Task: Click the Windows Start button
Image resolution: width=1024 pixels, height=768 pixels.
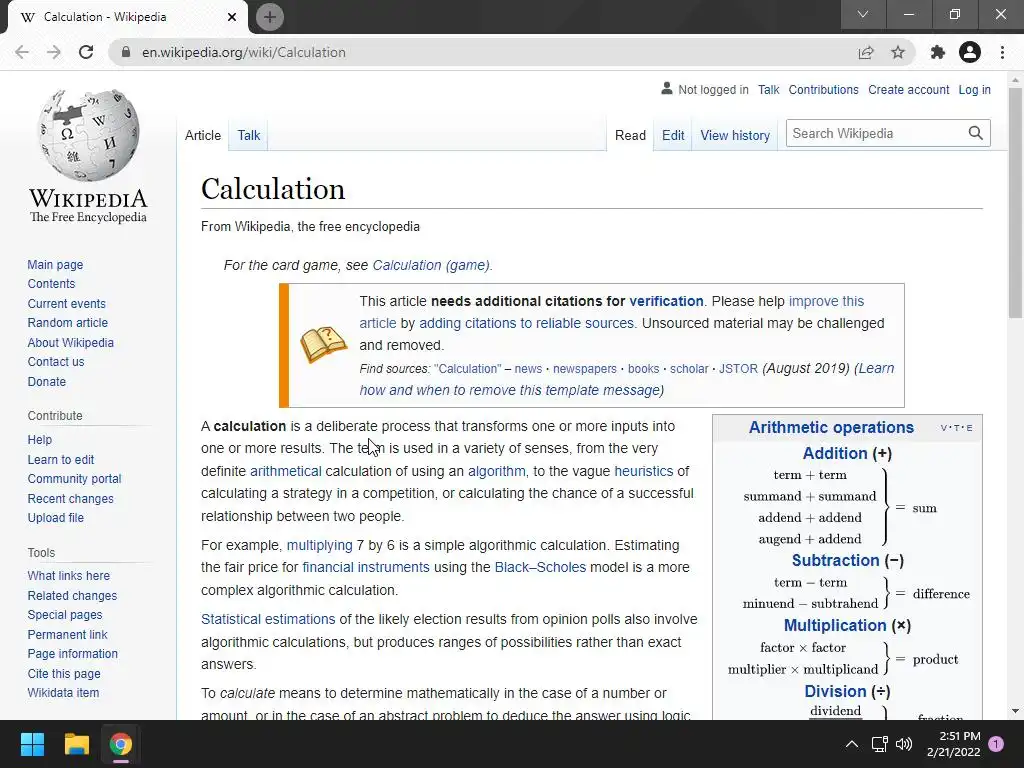Action: coord(32,744)
